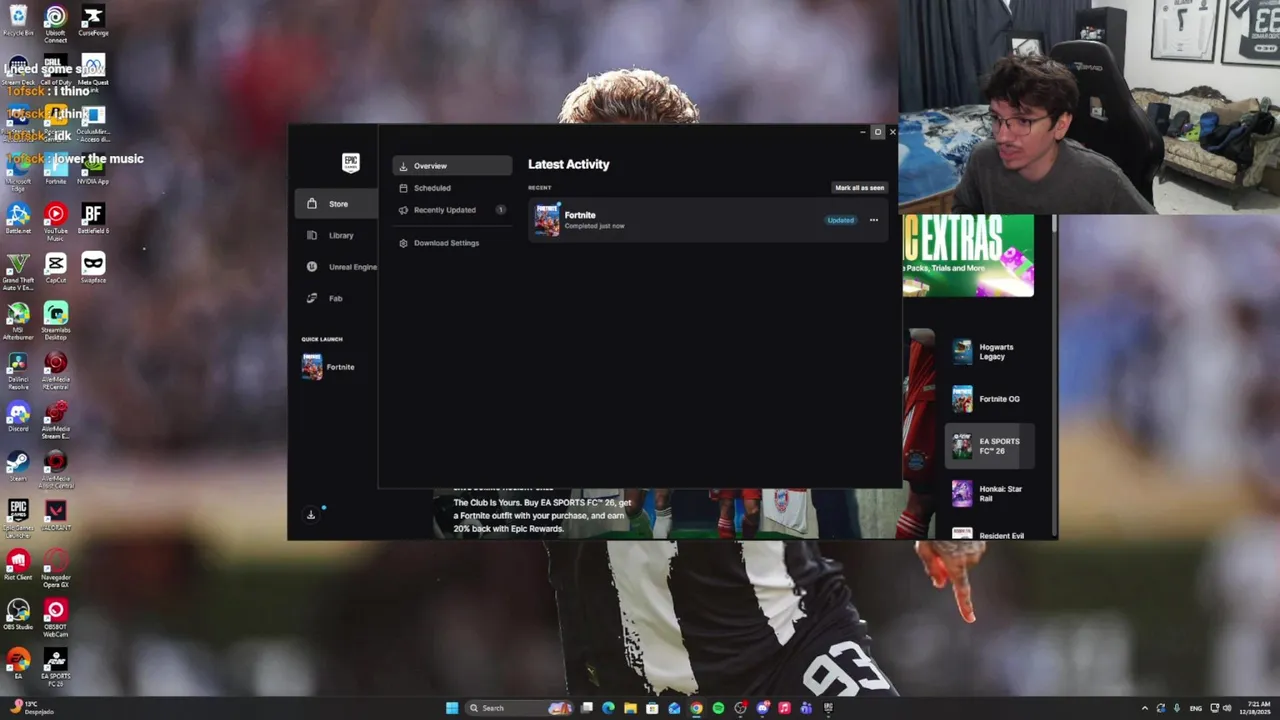Open Ubisoft Connect desktop icon
The width and height of the screenshot is (1280, 720).
coord(56,24)
